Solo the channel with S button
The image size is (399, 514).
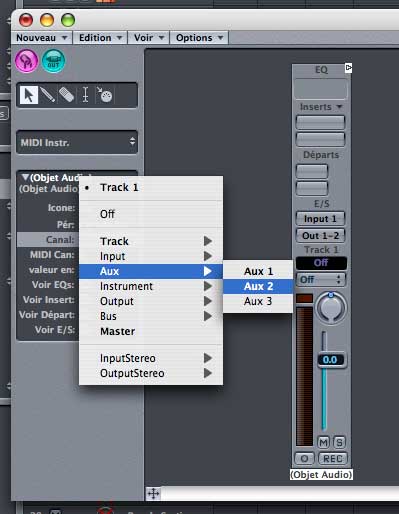point(339,442)
